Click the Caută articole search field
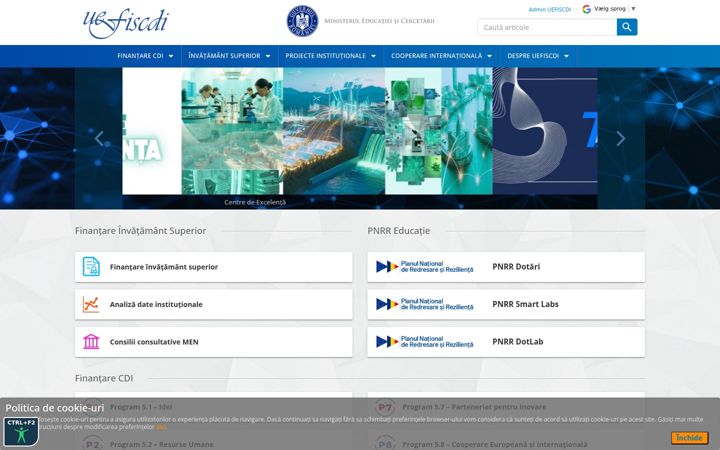 point(547,27)
